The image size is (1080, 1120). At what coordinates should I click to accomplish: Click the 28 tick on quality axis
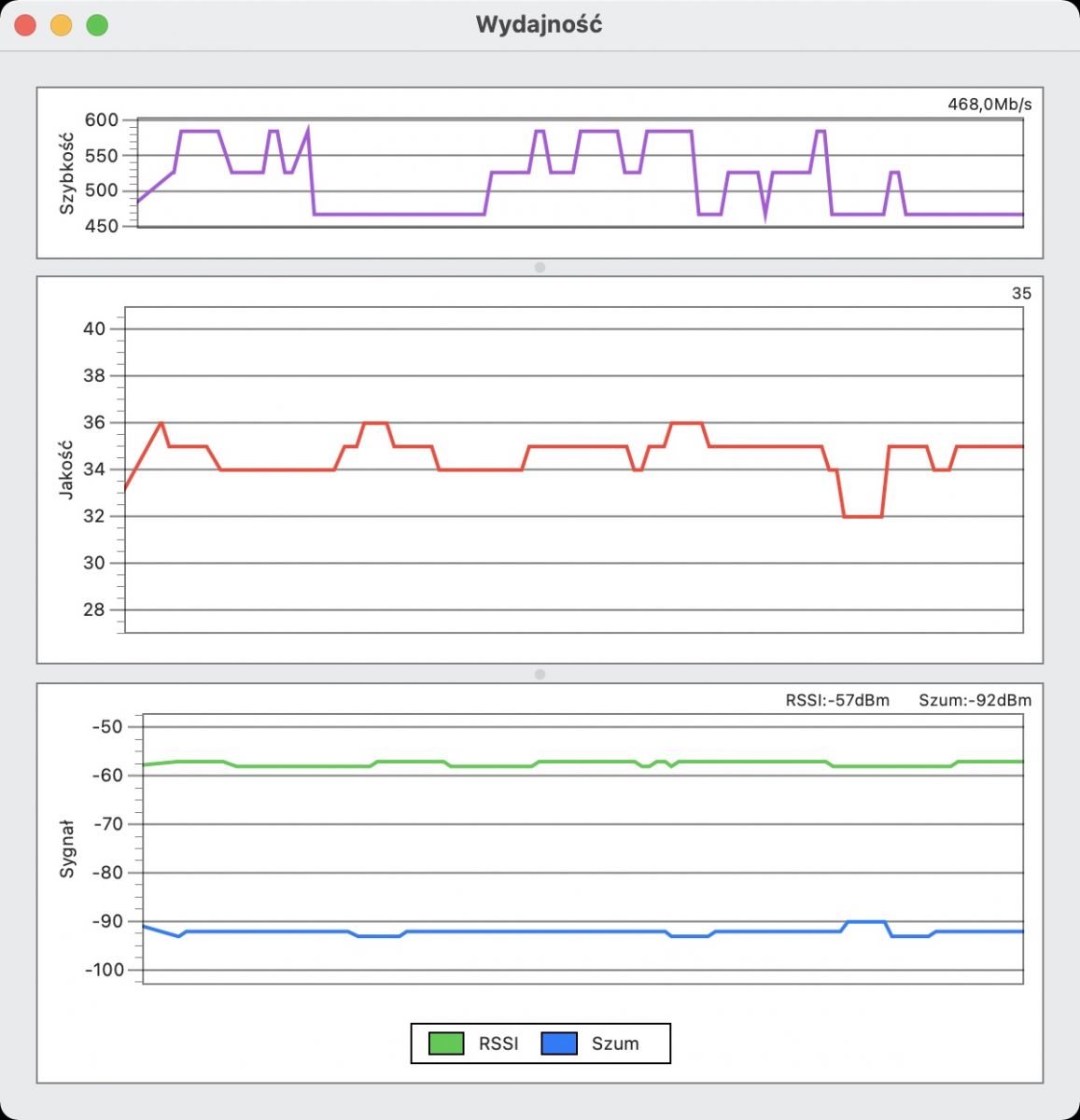tap(94, 609)
